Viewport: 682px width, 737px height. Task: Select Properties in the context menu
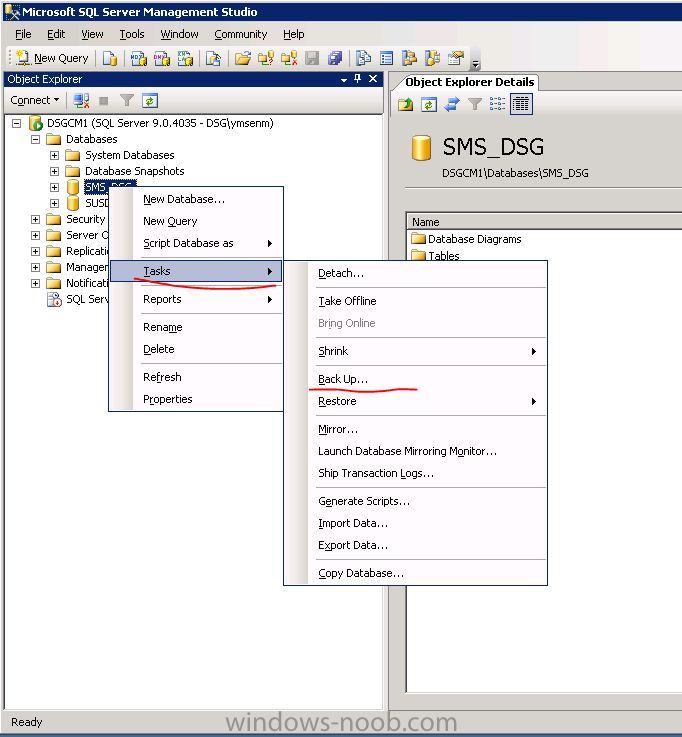point(196,399)
